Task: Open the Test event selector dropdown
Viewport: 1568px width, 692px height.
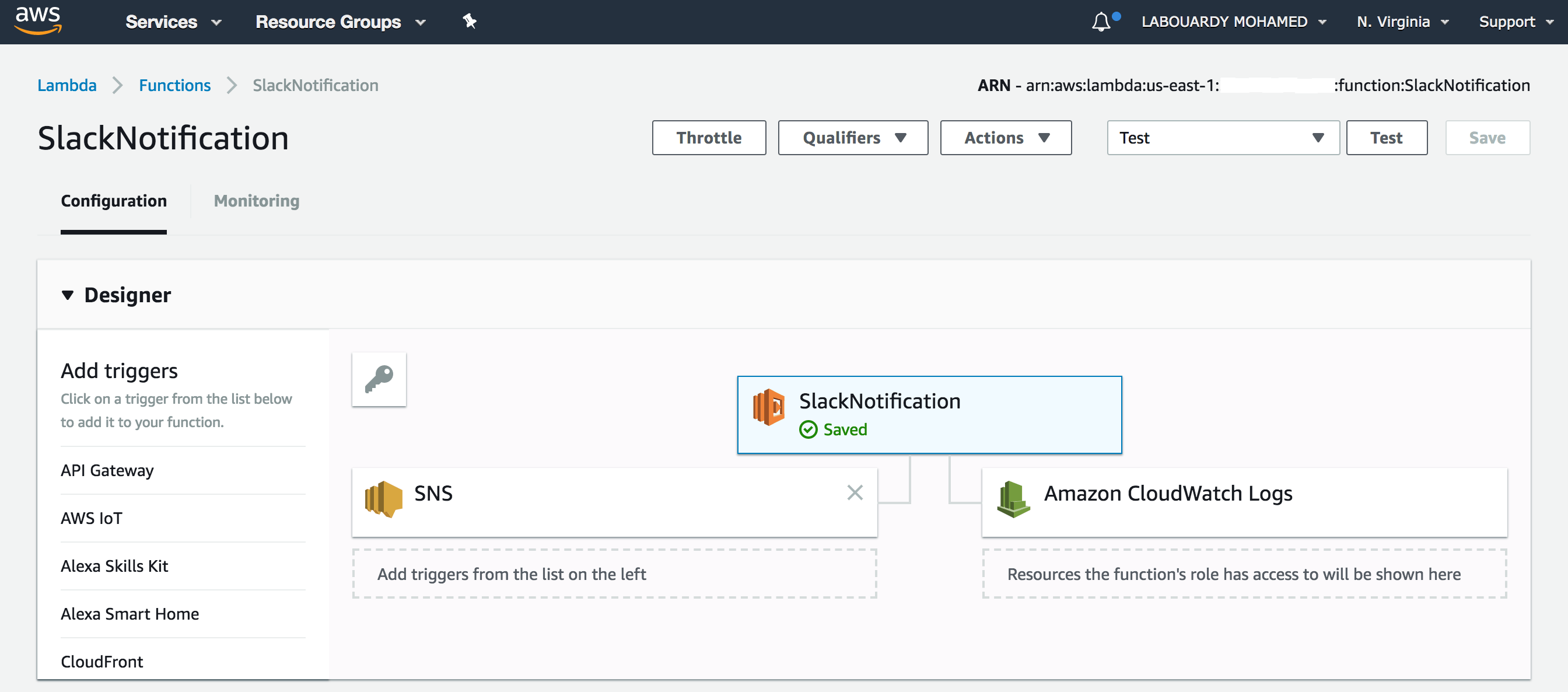Action: coord(1223,138)
